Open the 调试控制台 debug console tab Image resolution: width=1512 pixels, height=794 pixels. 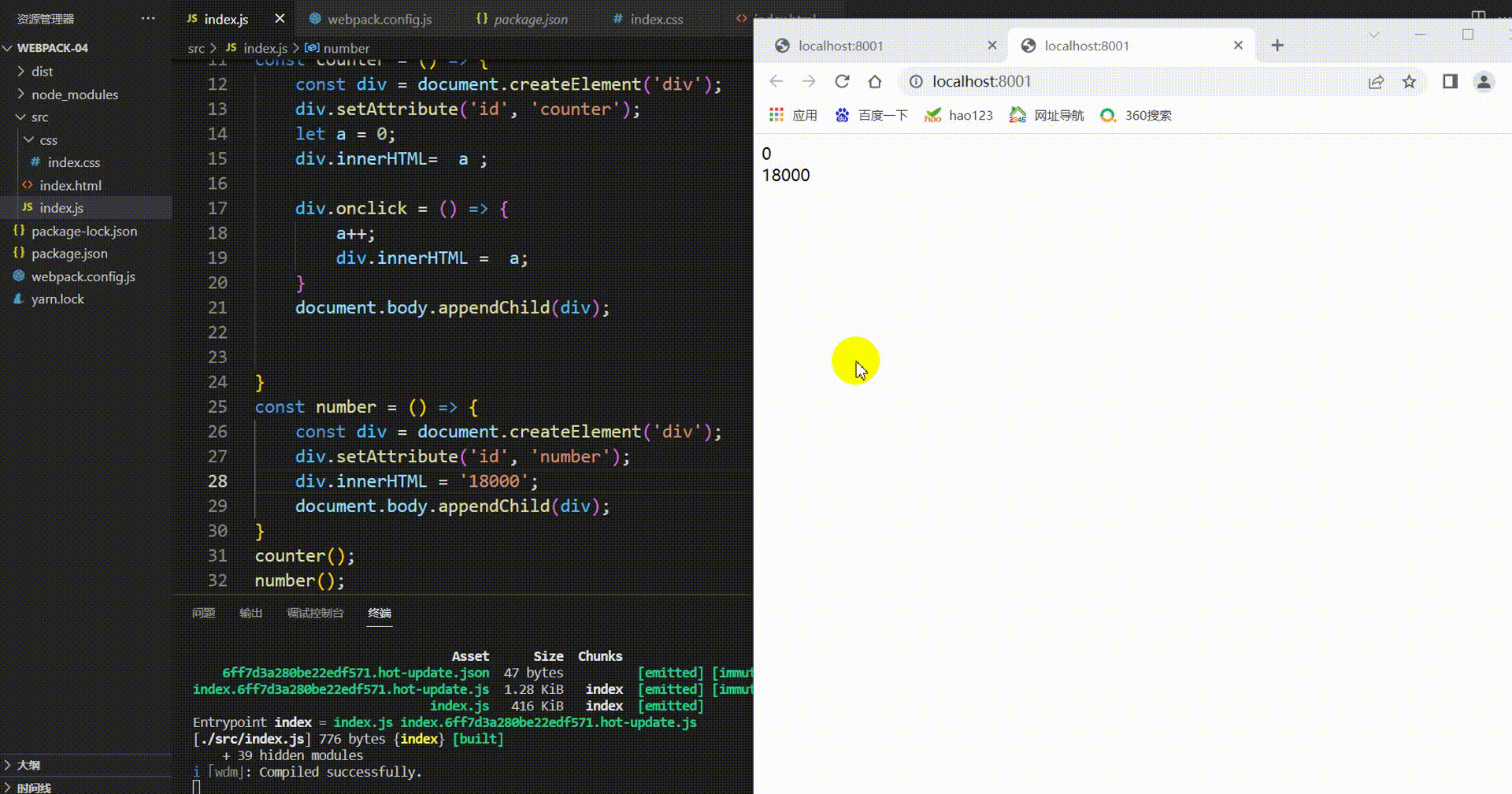click(315, 613)
